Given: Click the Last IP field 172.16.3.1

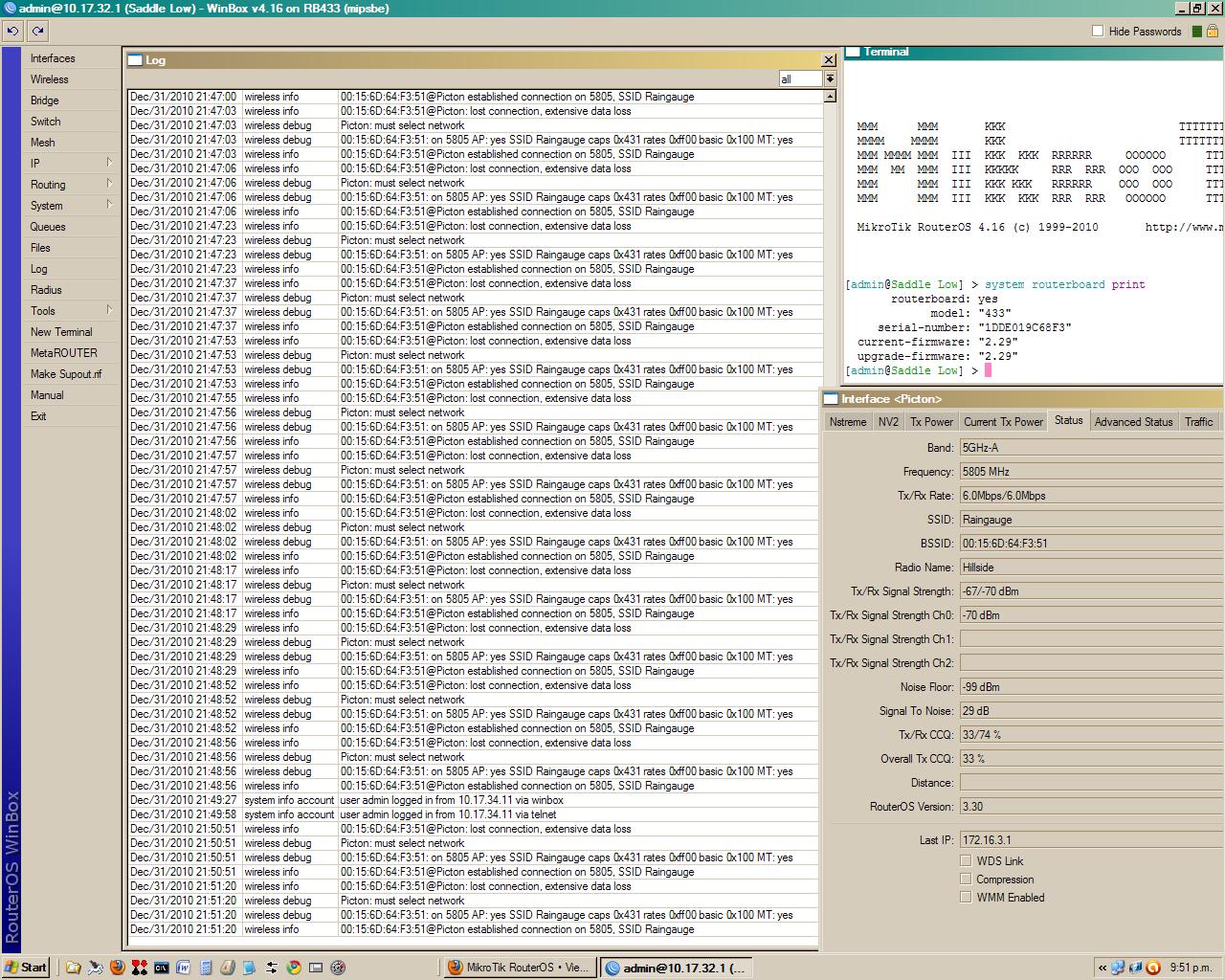Looking at the screenshot, I should 1090,840.
